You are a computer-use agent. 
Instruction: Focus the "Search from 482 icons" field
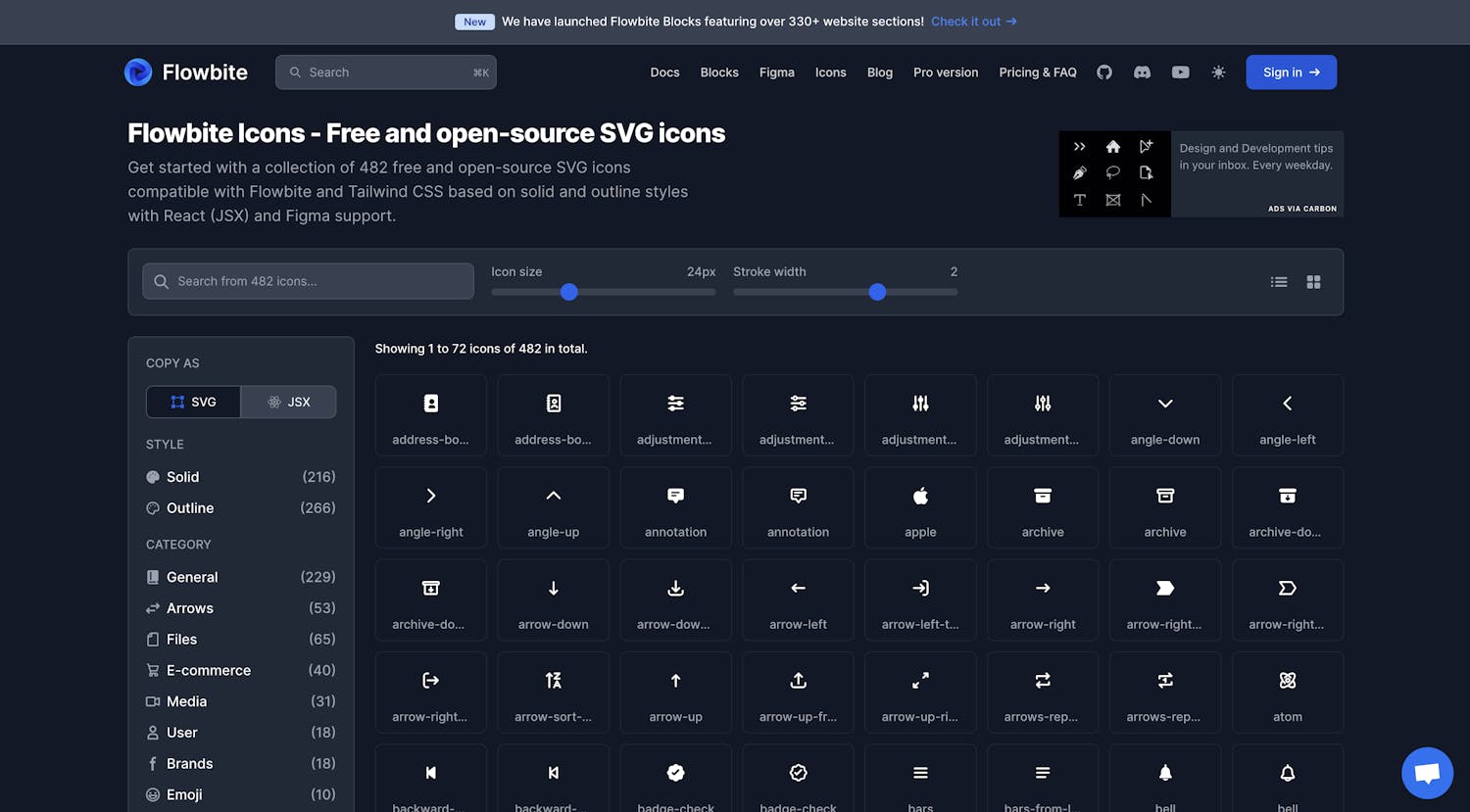click(309, 281)
